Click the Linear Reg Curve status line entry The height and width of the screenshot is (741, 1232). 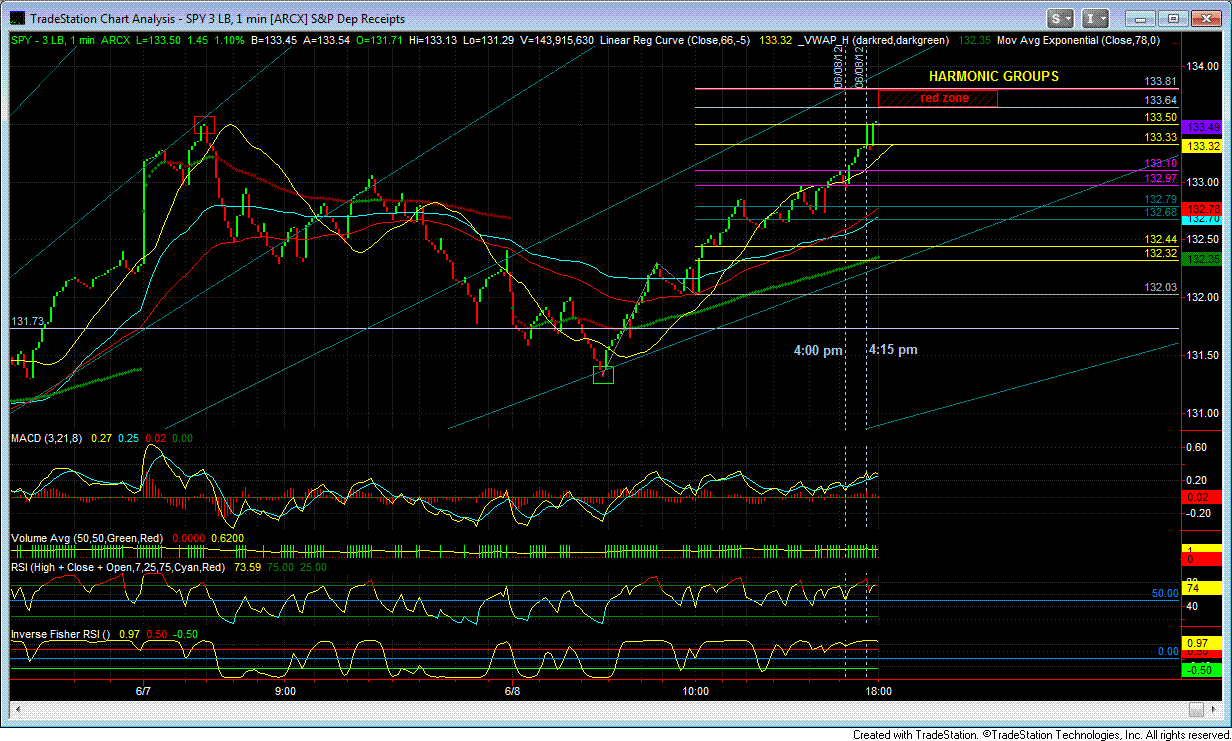[x=677, y=40]
